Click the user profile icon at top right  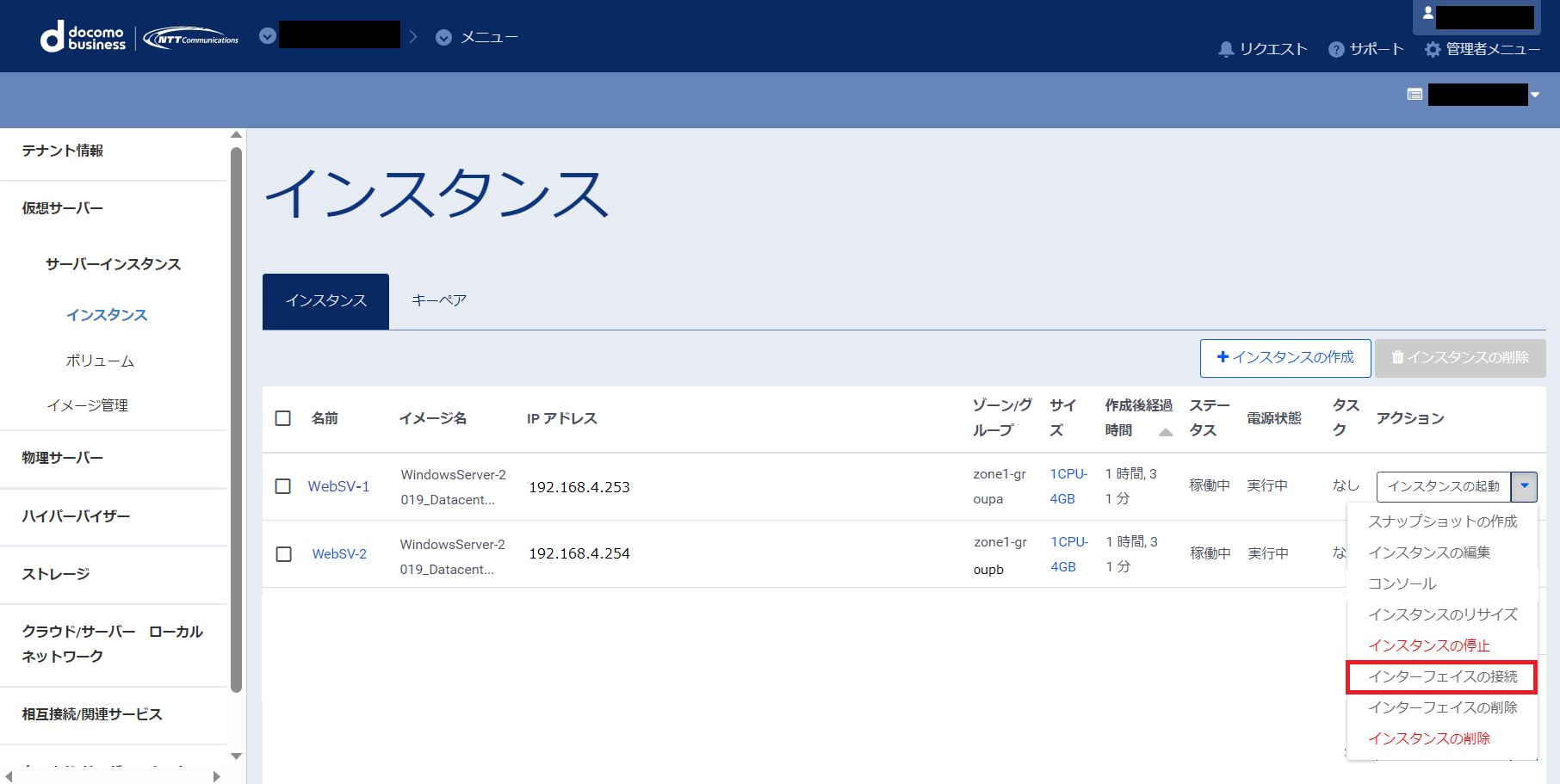tap(1427, 13)
